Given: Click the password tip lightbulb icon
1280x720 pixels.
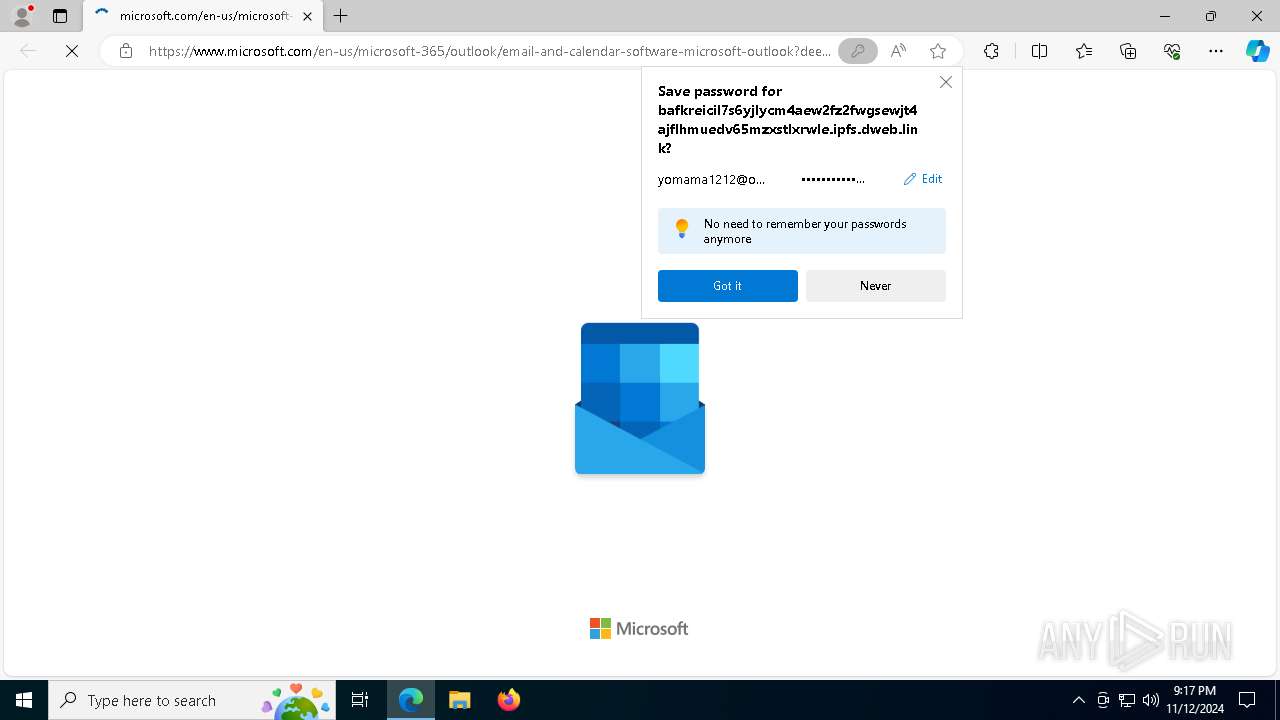Looking at the screenshot, I should [x=682, y=229].
